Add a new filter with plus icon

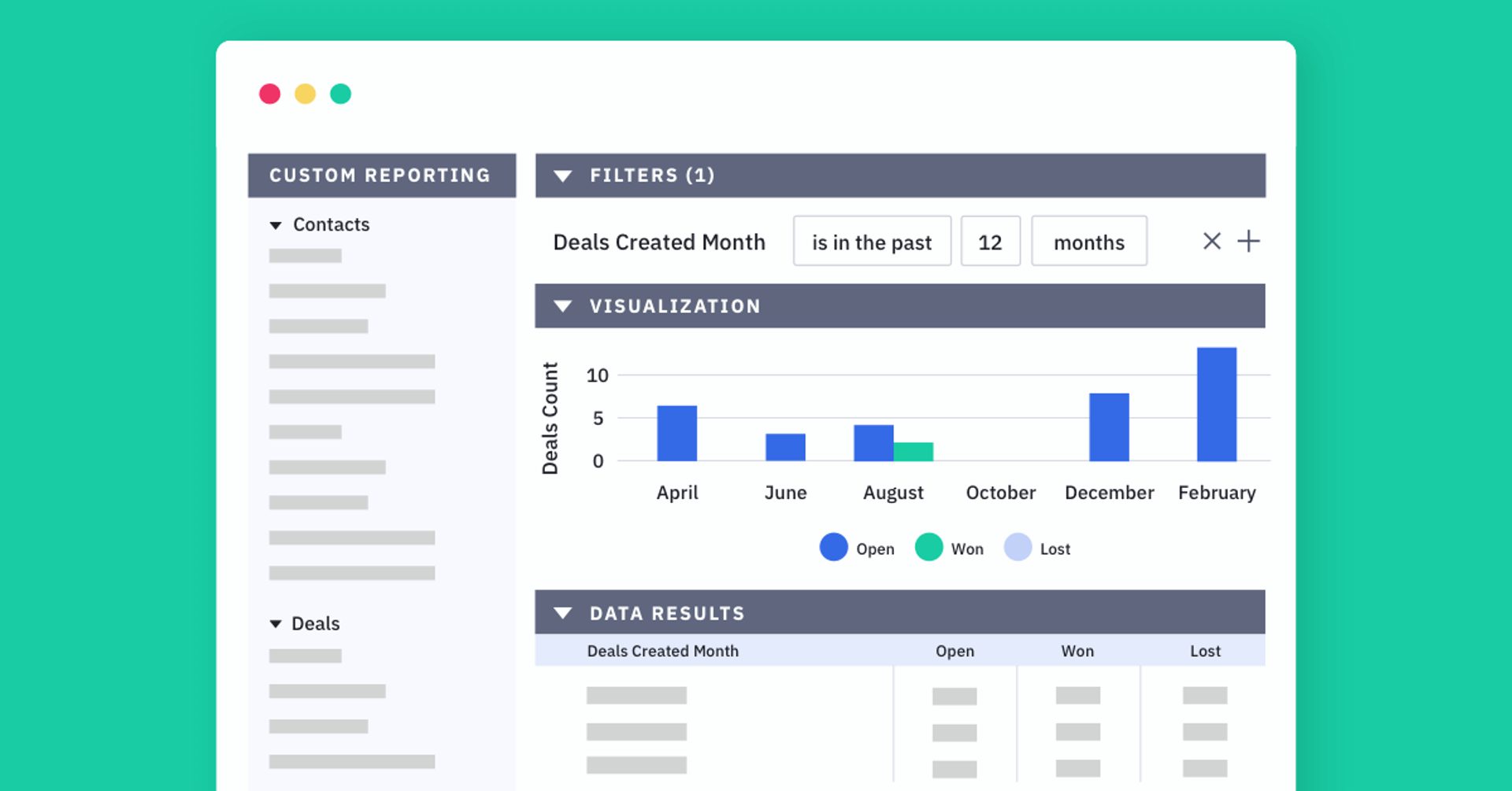coord(1248,241)
